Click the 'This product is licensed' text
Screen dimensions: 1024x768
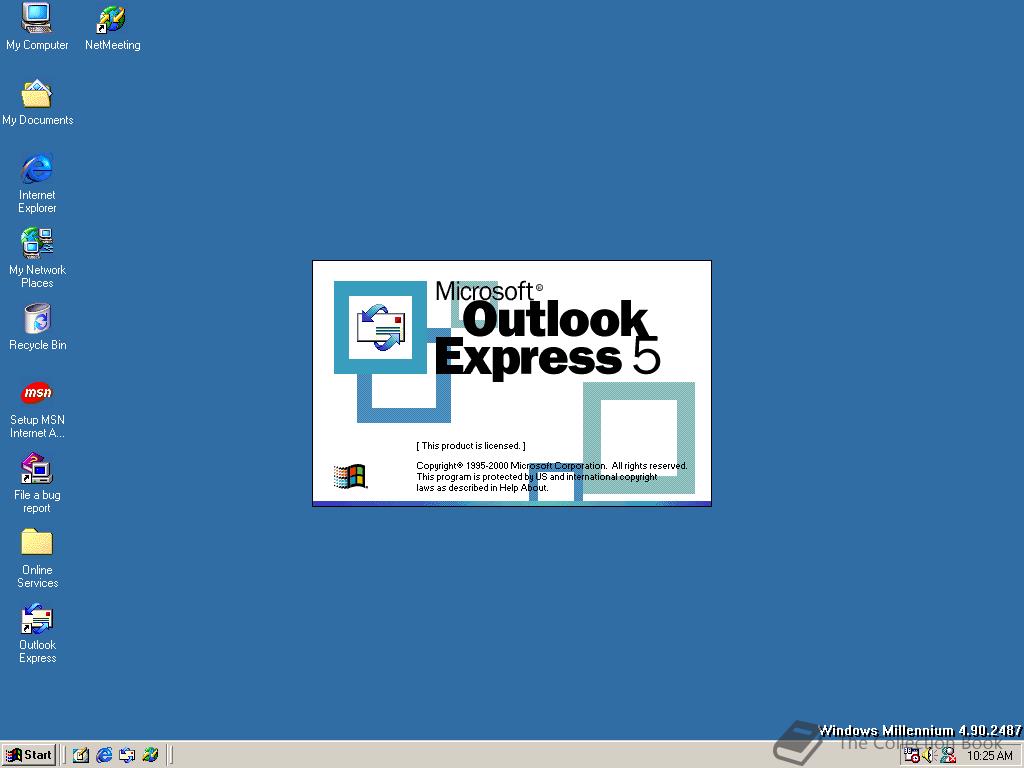471,445
